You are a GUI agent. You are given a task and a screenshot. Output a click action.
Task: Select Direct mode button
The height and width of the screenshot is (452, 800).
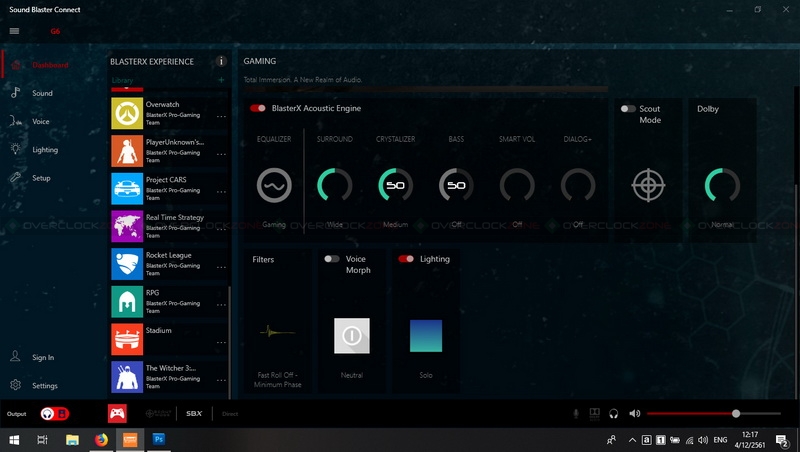[x=230, y=414]
